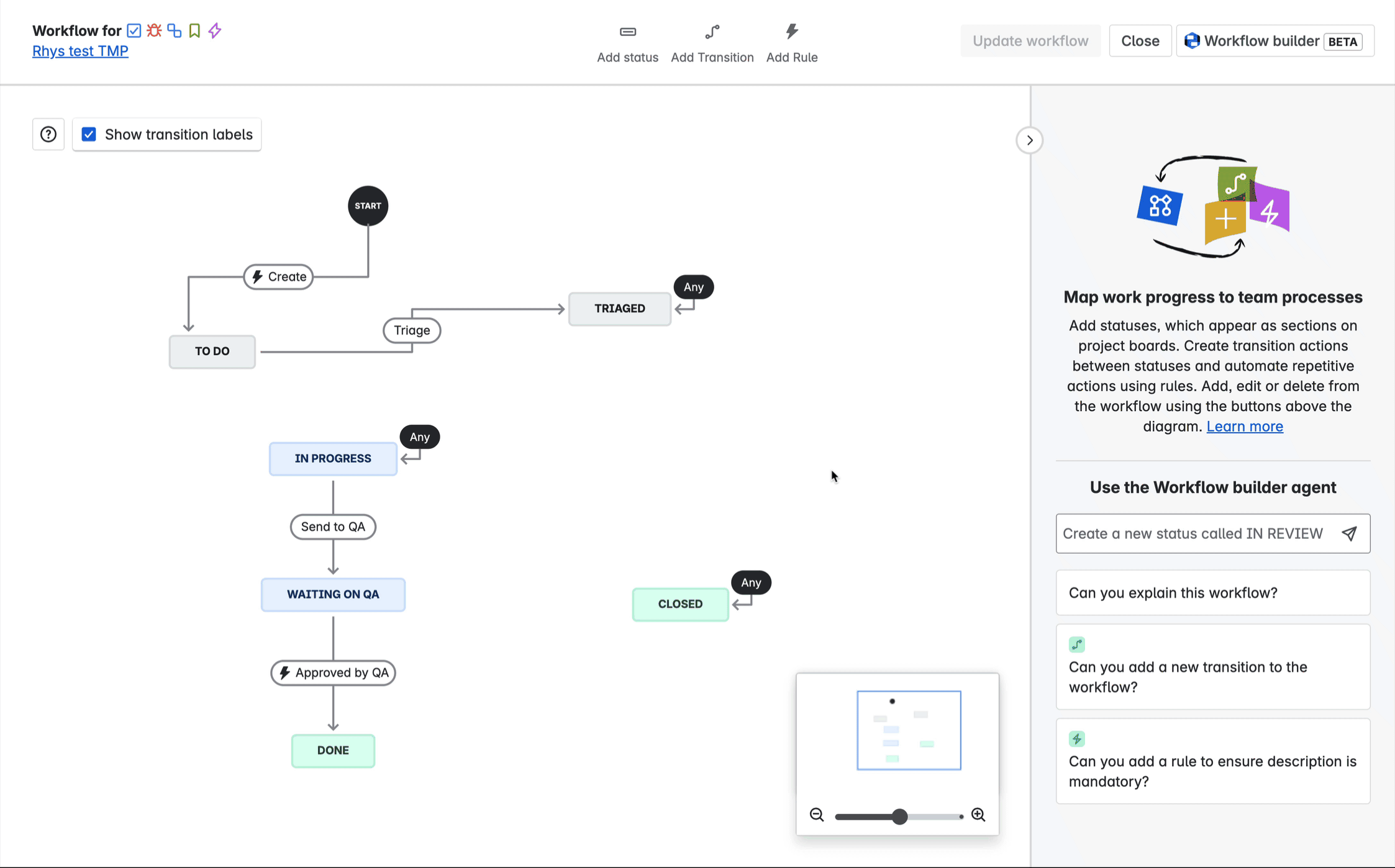Toggle Show transition labels checkbox
Screen dimensions: 1395x868
(89, 134)
